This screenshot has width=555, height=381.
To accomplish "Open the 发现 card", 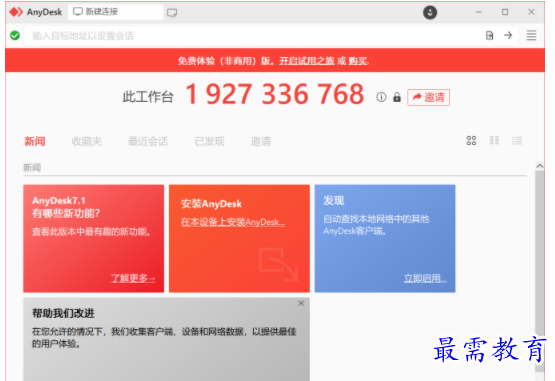I will pos(385,238).
